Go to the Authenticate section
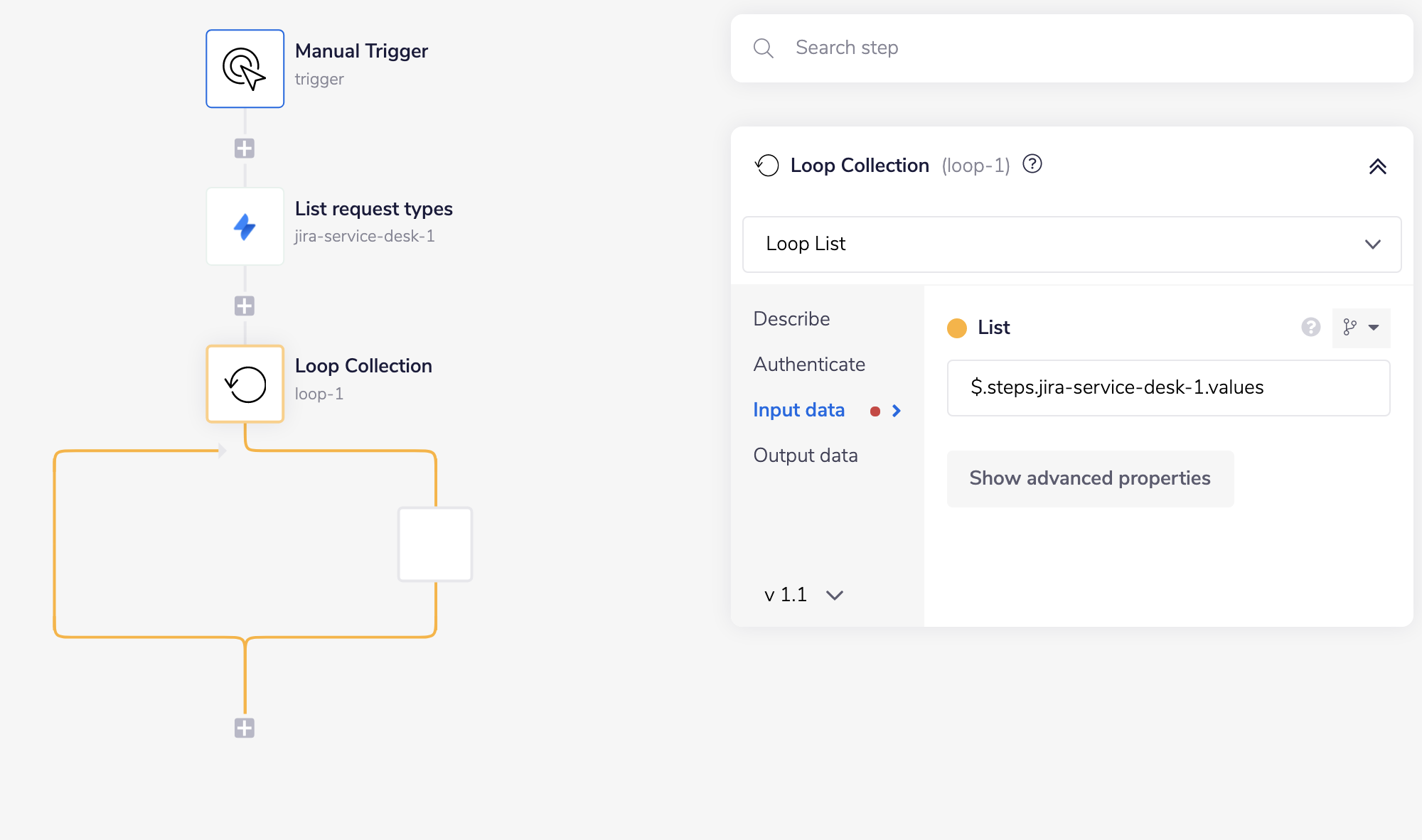The height and width of the screenshot is (840, 1422). 808,364
